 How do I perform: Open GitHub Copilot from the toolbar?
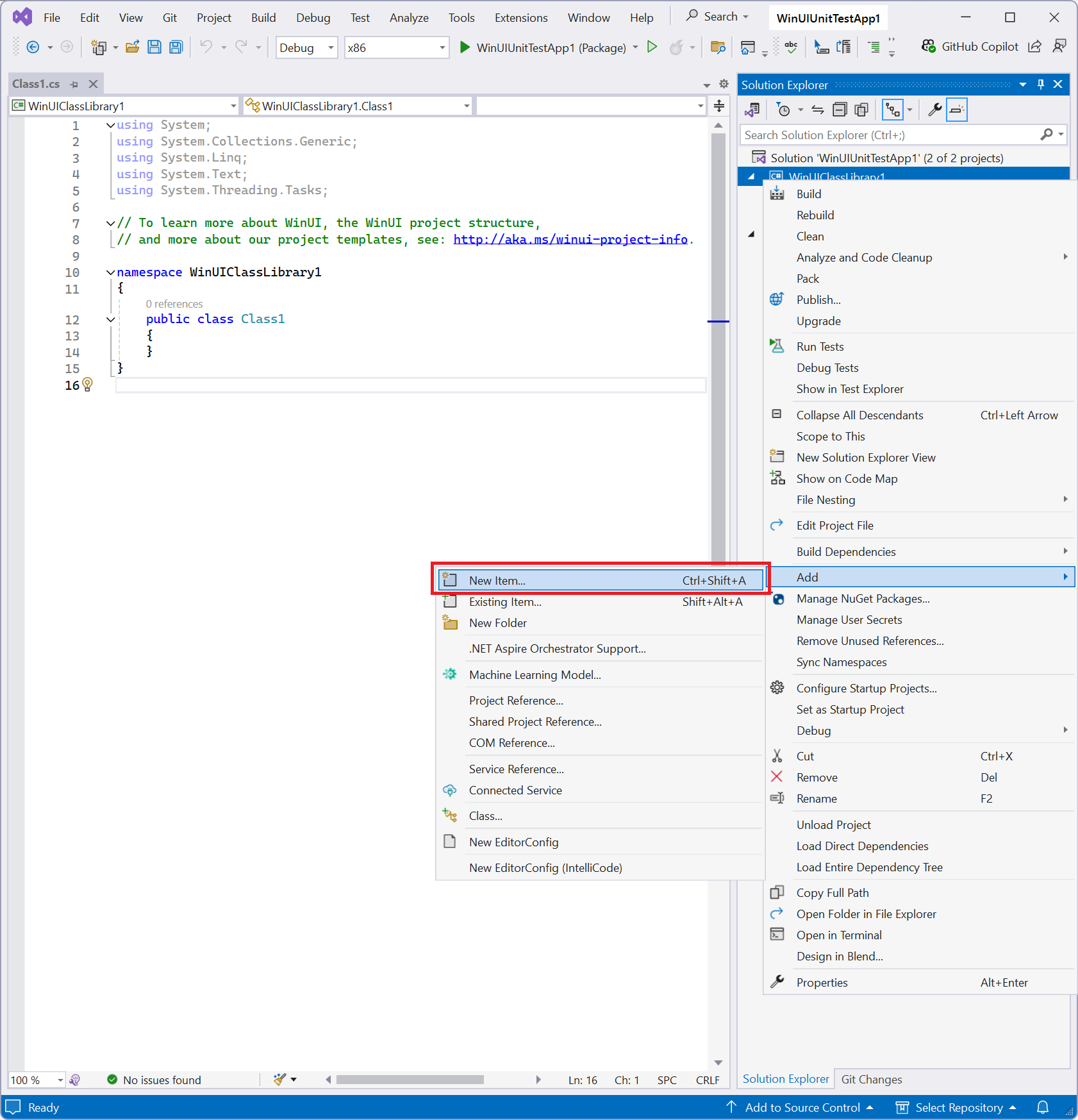pyautogui.click(x=970, y=46)
